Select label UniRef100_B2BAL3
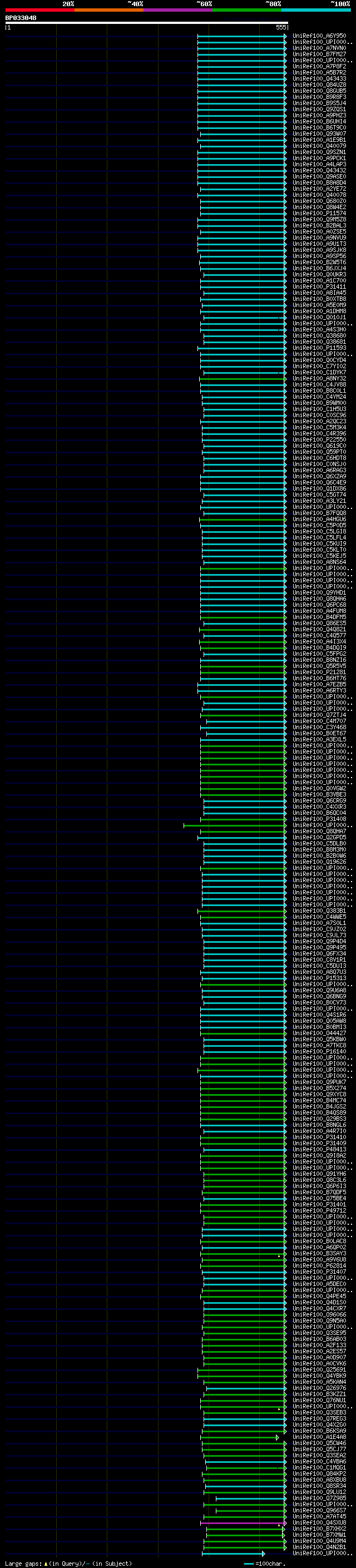356x1568 pixels. point(319,225)
